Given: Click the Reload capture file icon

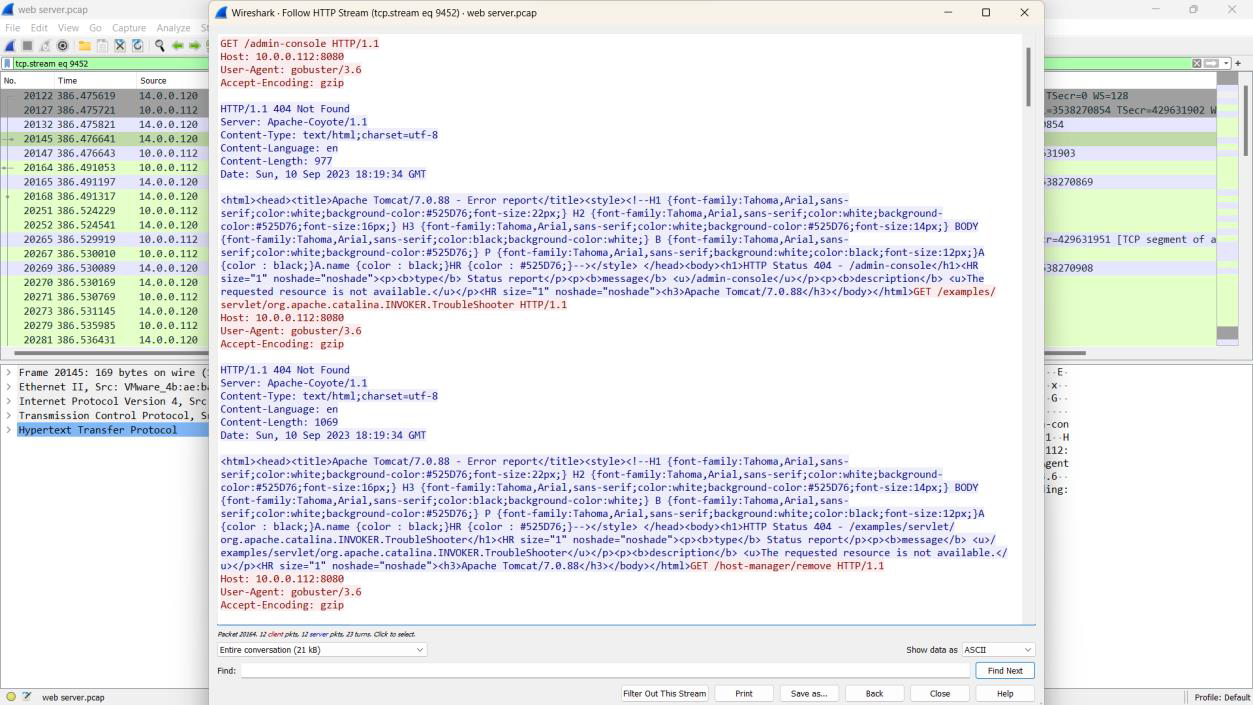Looking at the screenshot, I should pos(137,46).
